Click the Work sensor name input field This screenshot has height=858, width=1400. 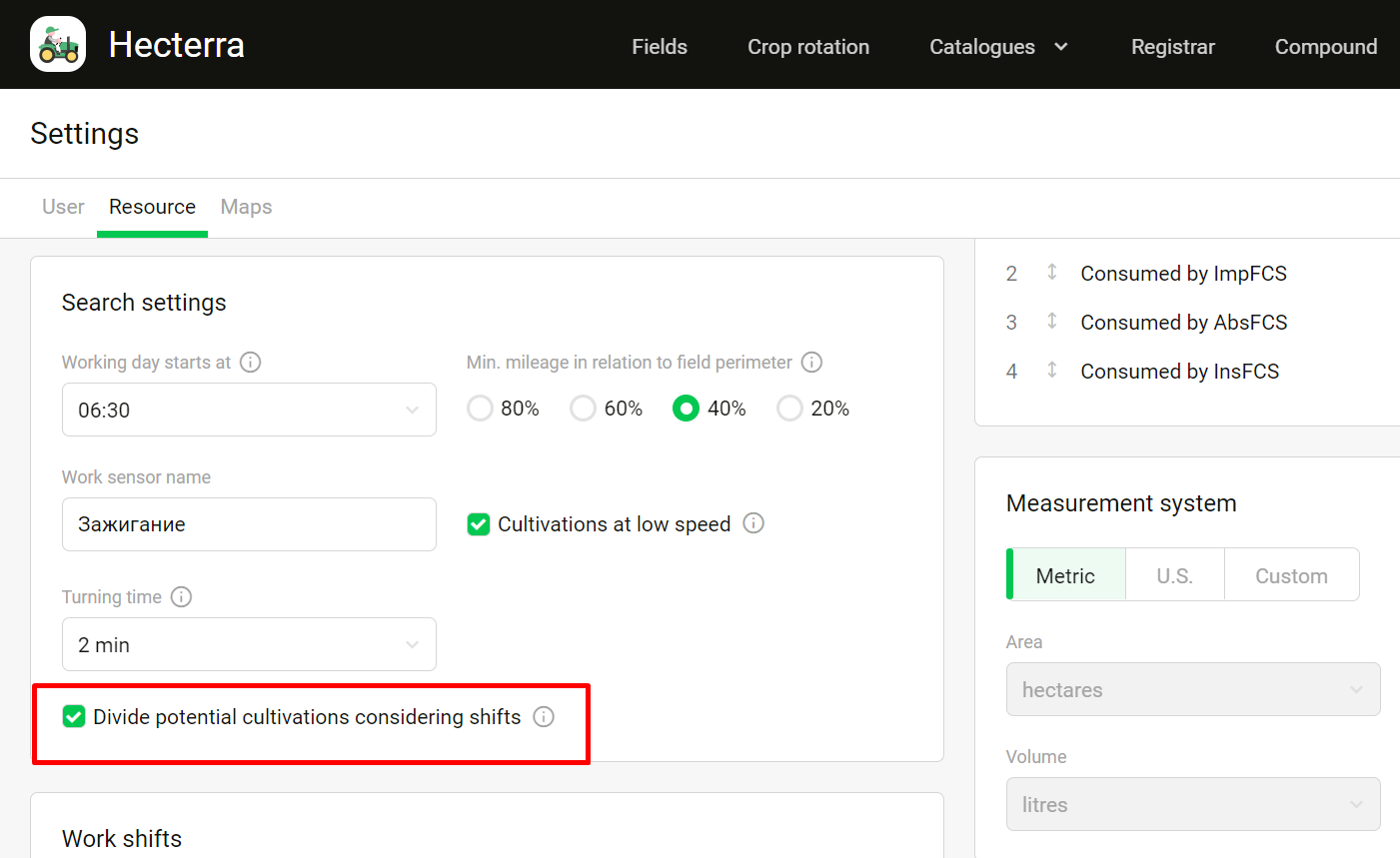[249, 524]
